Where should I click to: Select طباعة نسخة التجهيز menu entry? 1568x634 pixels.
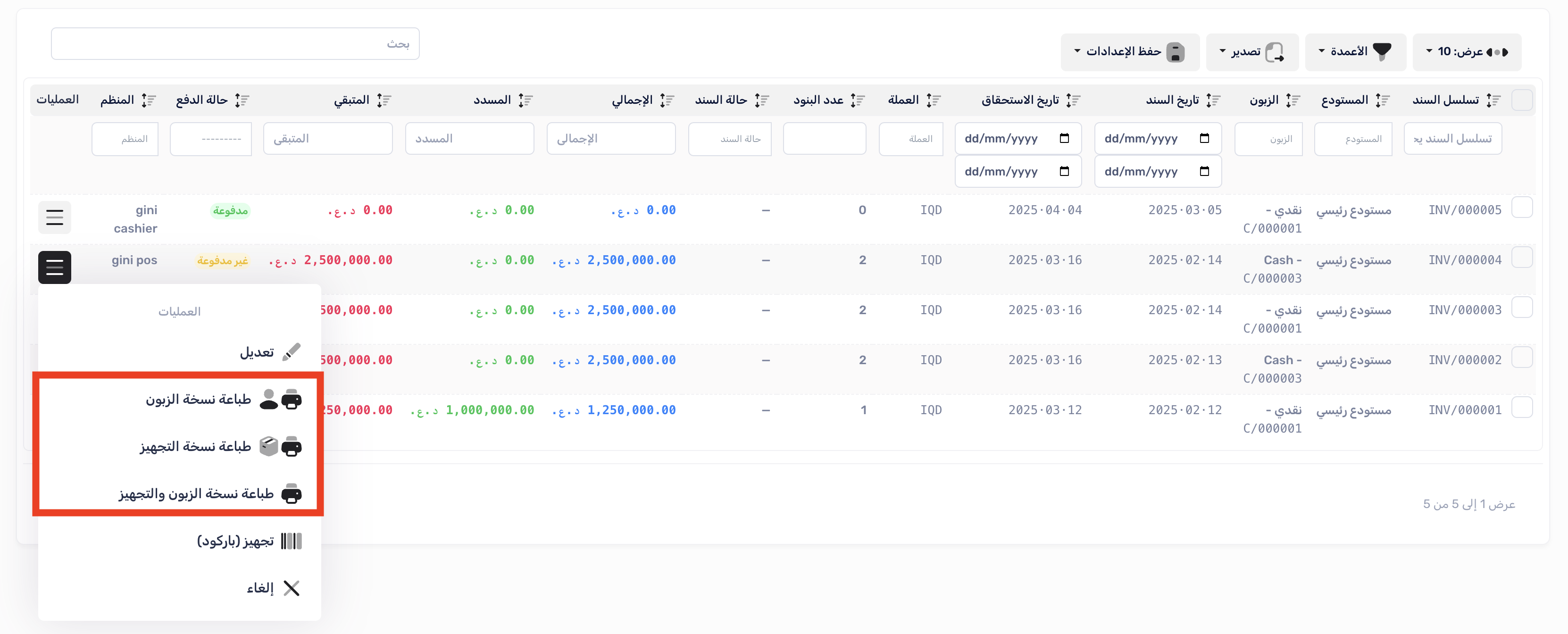[x=195, y=447]
